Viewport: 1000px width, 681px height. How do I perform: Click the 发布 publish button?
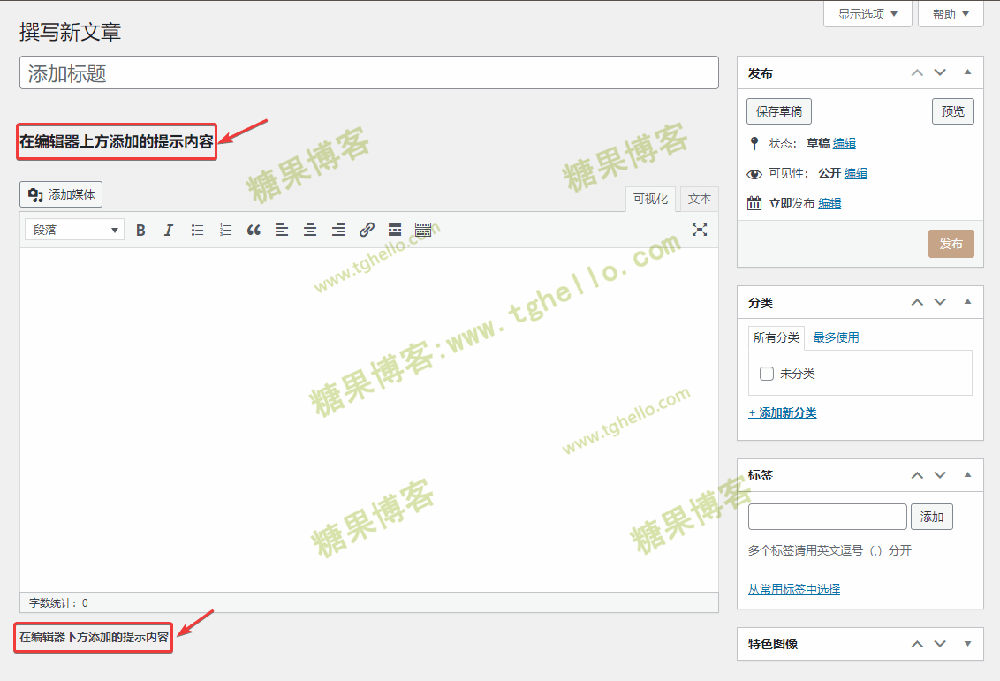tap(950, 244)
